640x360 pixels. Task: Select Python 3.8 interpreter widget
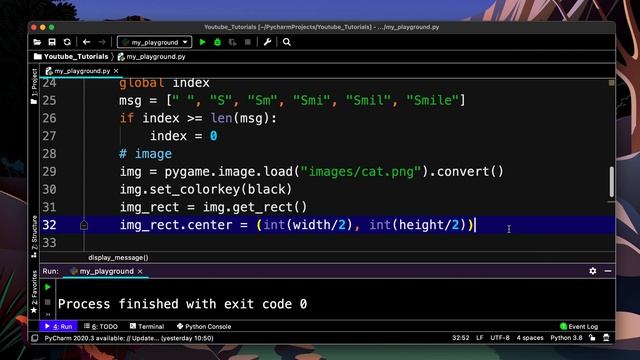click(x=566, y=338)
